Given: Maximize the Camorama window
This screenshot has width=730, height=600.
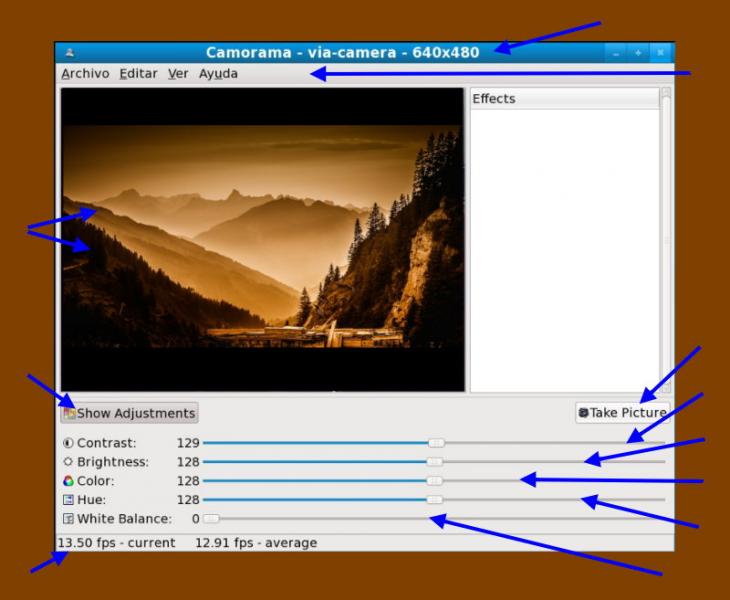Looking at the screenshot, I should click(638, 53).
